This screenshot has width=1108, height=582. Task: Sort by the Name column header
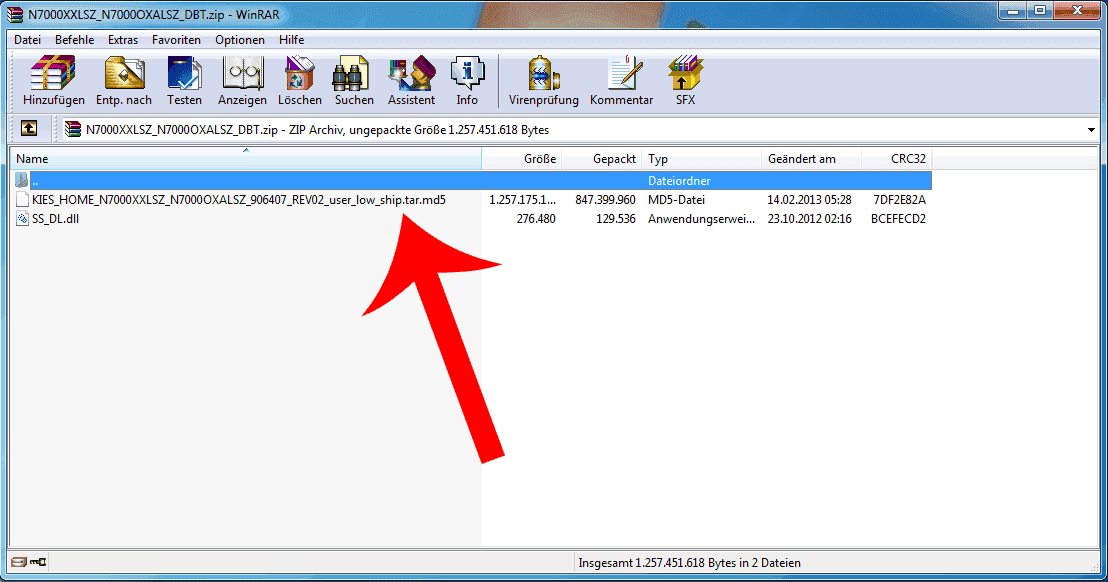(x=245, y=159)
